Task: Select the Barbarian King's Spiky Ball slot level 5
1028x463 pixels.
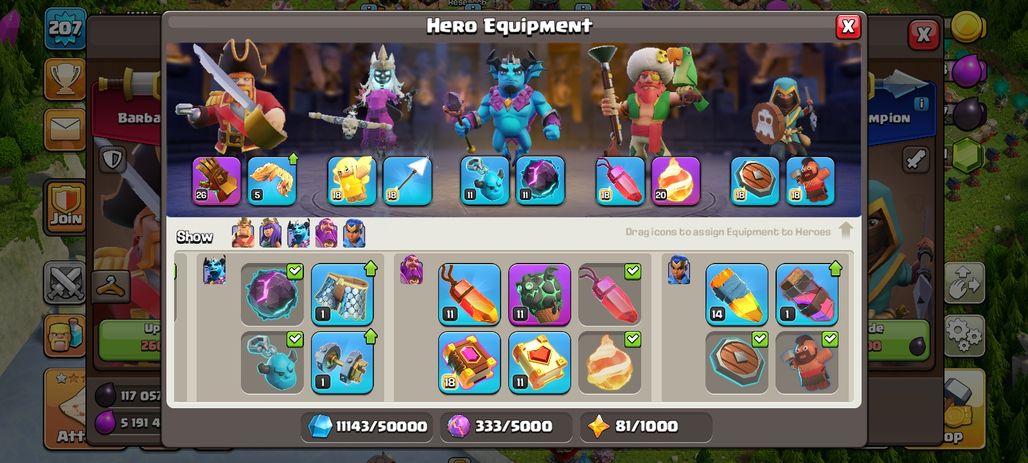Action: pyautogui.click(x=271, y=180)
